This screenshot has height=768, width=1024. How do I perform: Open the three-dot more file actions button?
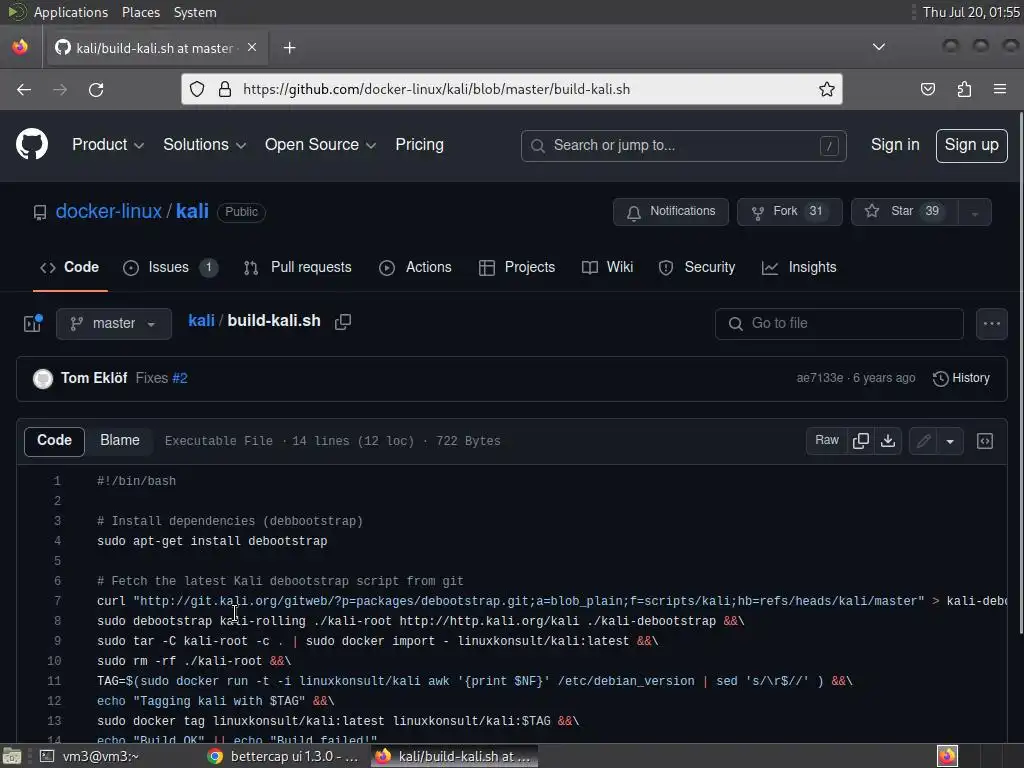click(x=991, y=323)
